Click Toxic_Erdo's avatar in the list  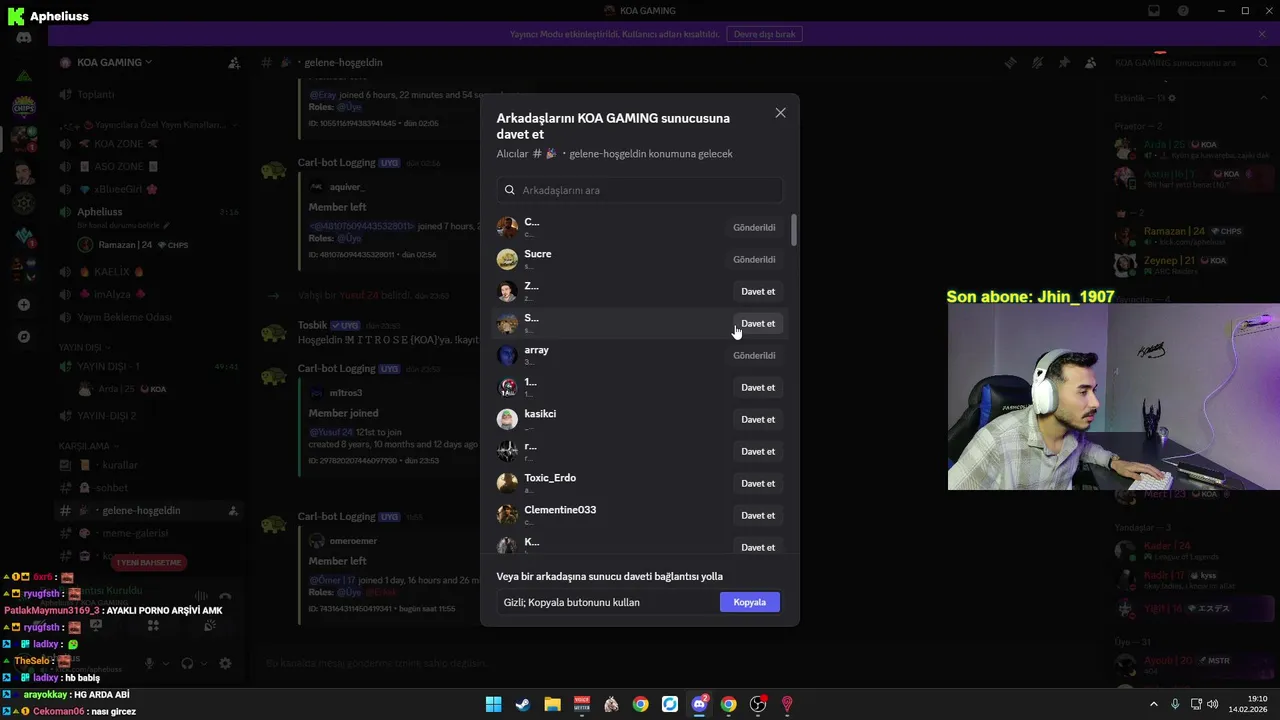pos(508,484)
